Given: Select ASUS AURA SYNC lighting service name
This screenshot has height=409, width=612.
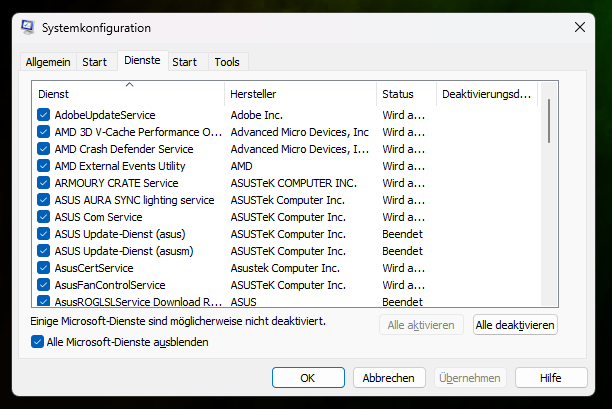Looking at the screenshot, I should click(x=134, y=200).
